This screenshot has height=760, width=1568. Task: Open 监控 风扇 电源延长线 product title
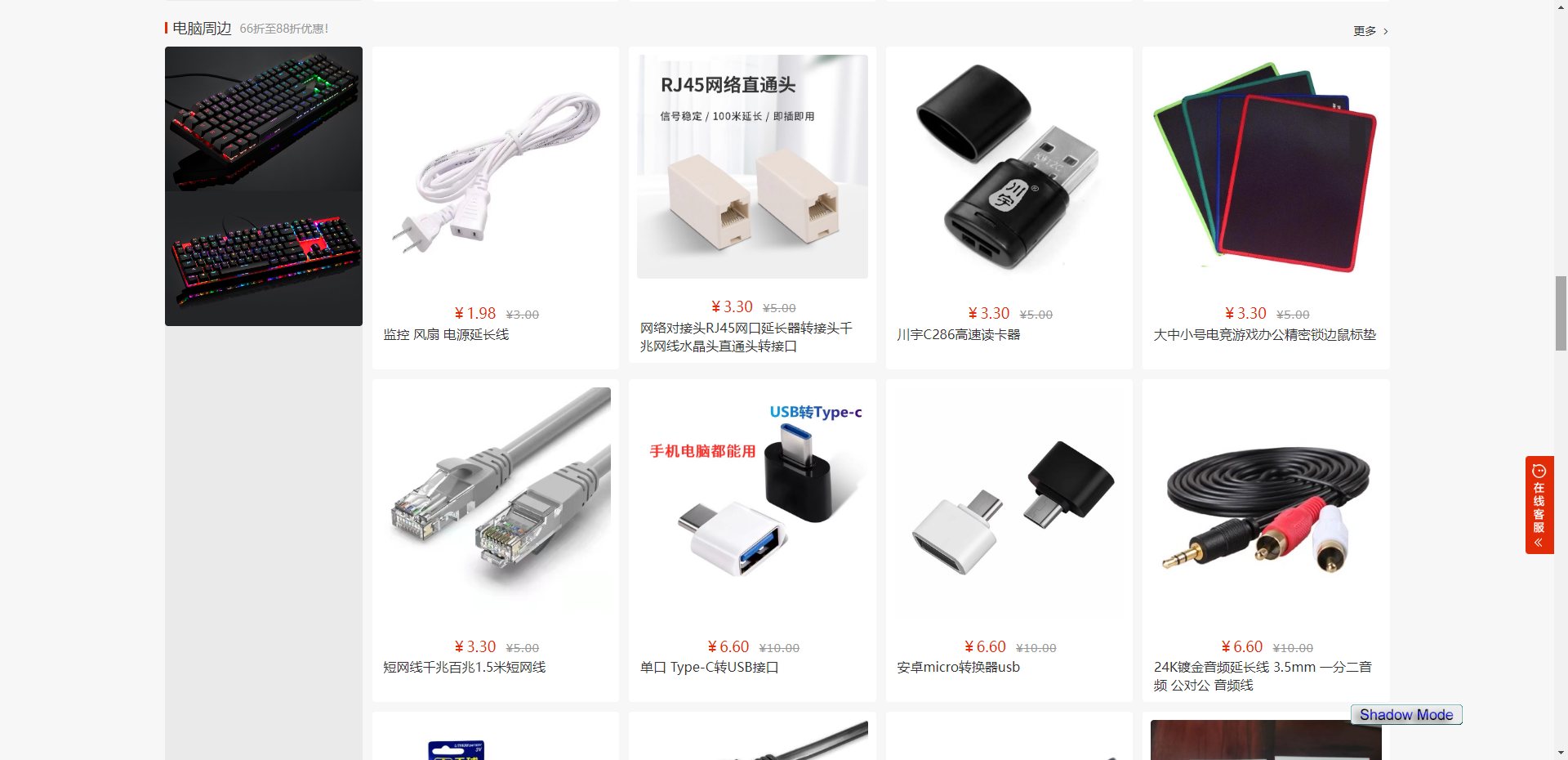pos(446,335)
